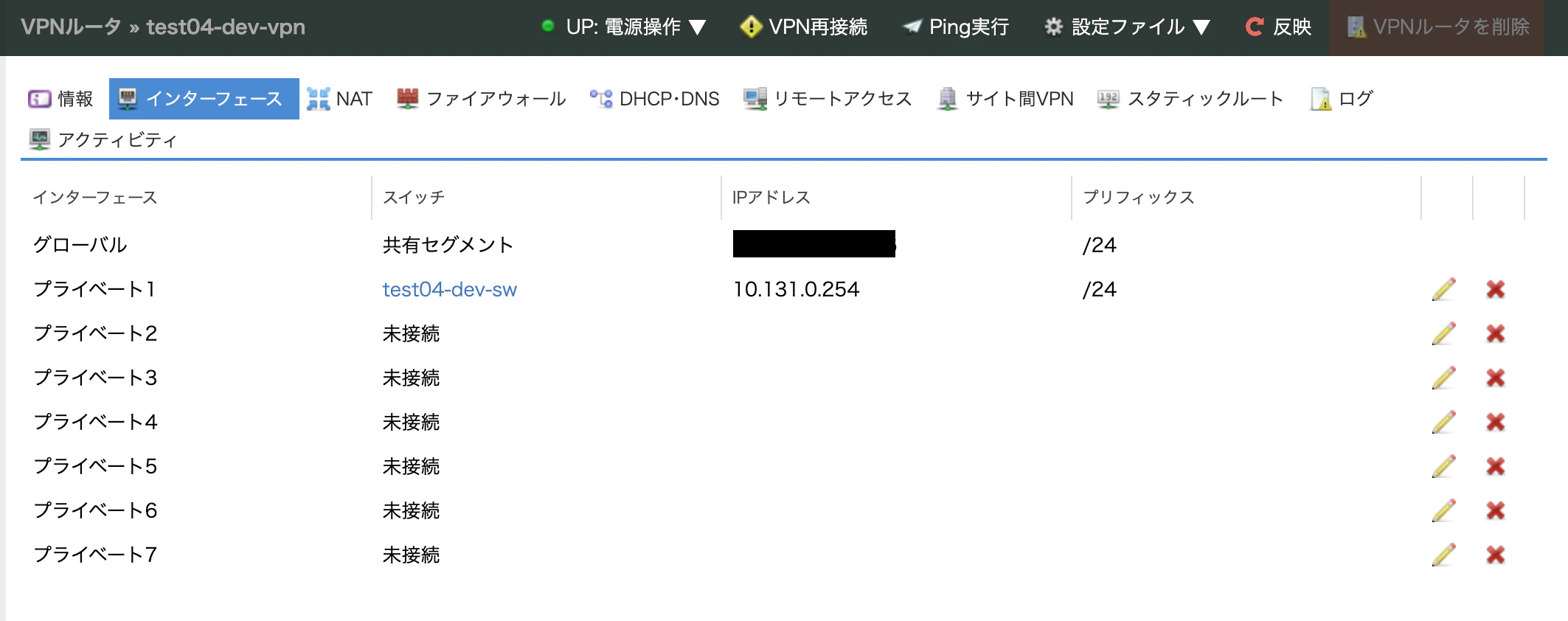Click the pencil icon for プライベート3
Viewport: 1568px width, 621px height.
(1443, 378)
